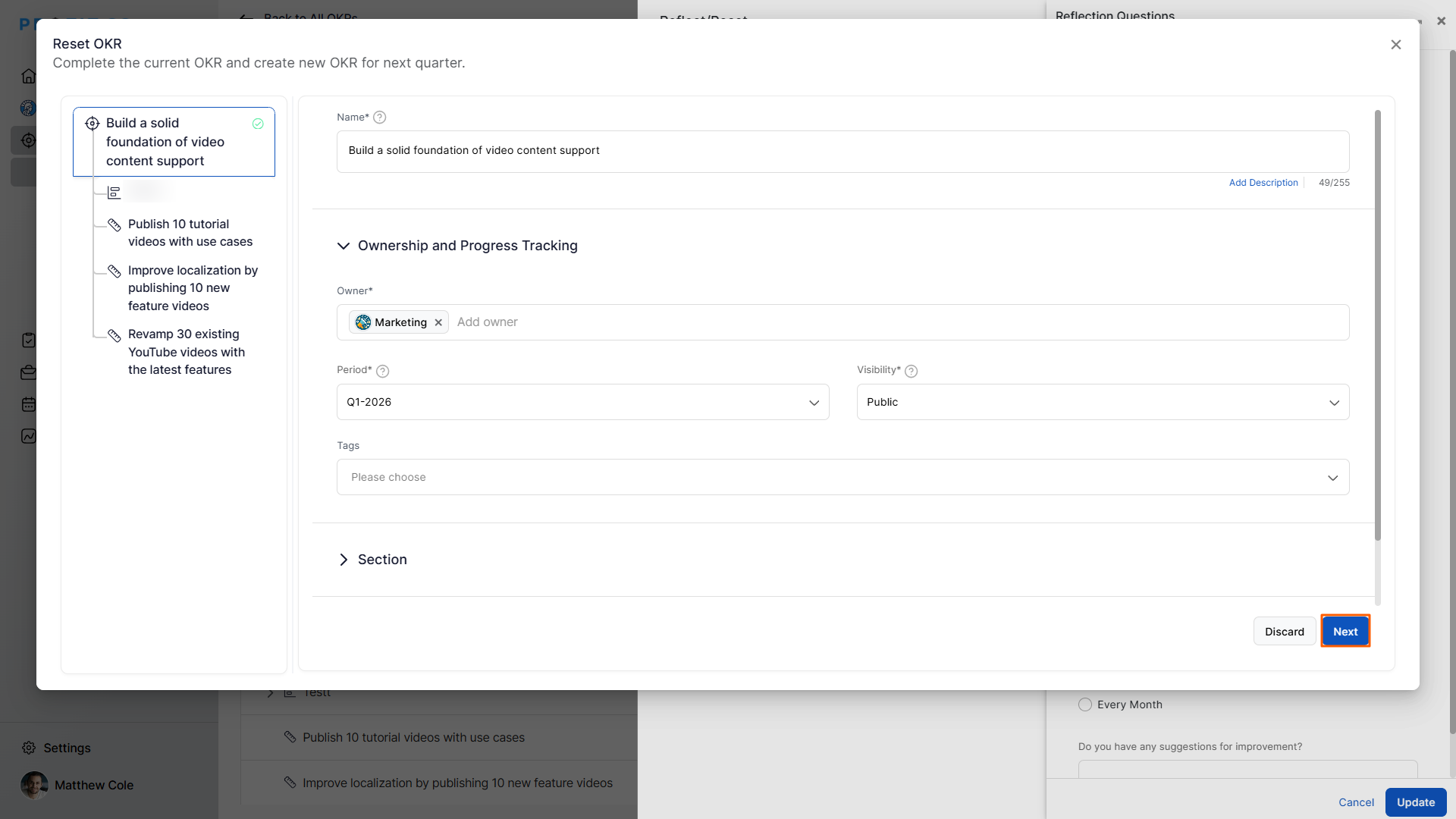
Task: Click the Add Description link
Action: tap(1263, 183)
